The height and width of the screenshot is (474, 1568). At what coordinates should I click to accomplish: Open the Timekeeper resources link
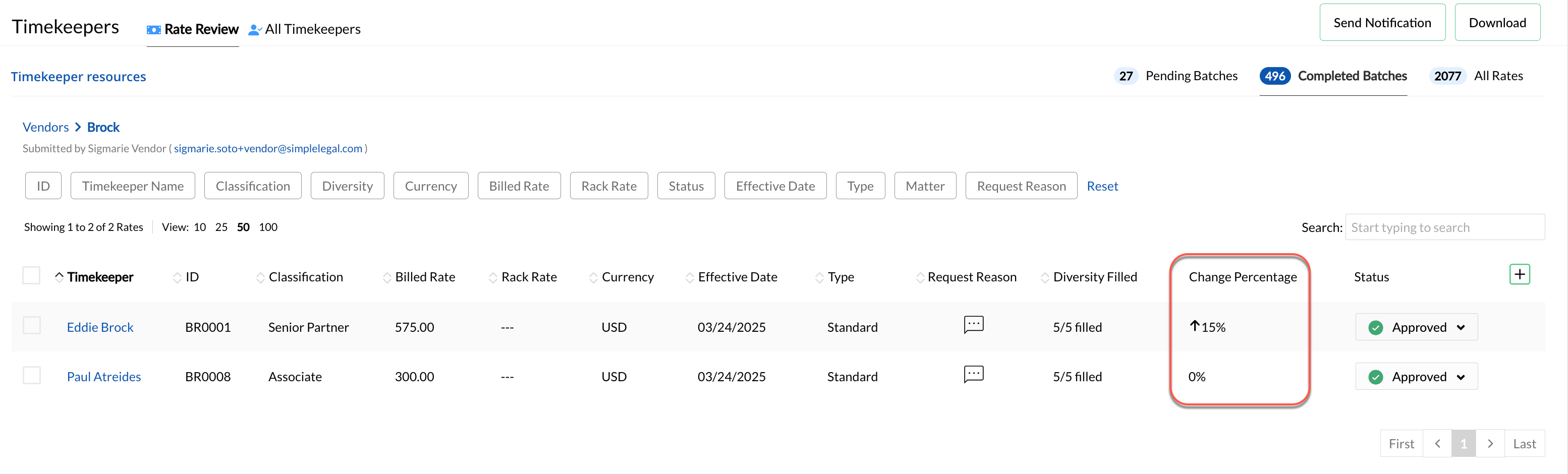(x=79, y=77)
